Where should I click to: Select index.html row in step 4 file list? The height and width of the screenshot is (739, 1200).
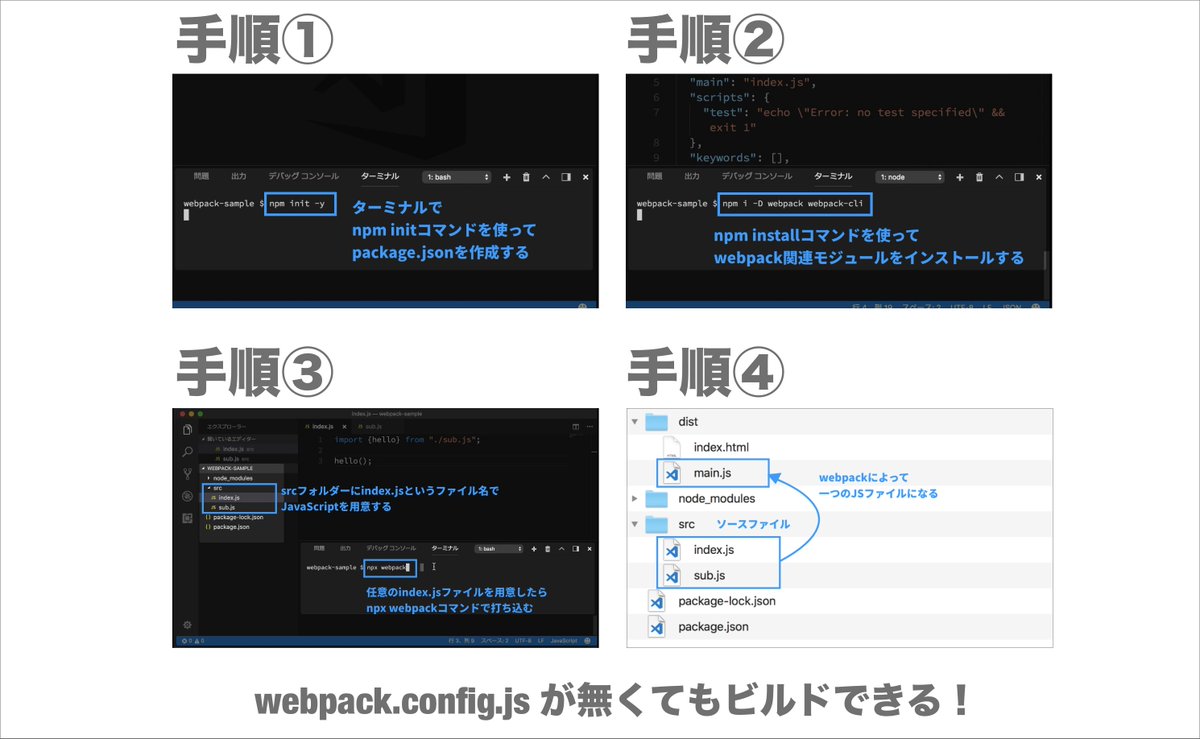(839, 447)
